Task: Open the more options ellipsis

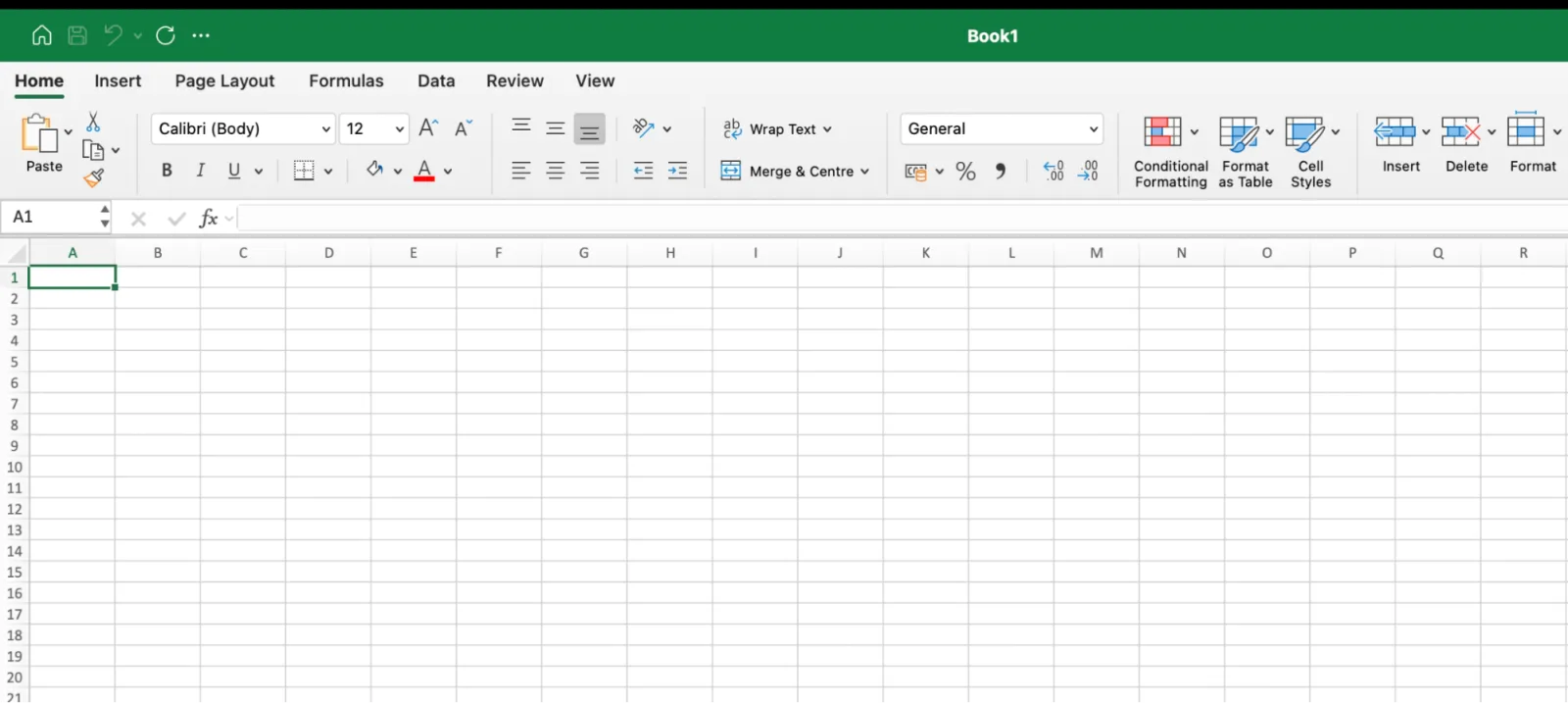Action: coord(201,35)
